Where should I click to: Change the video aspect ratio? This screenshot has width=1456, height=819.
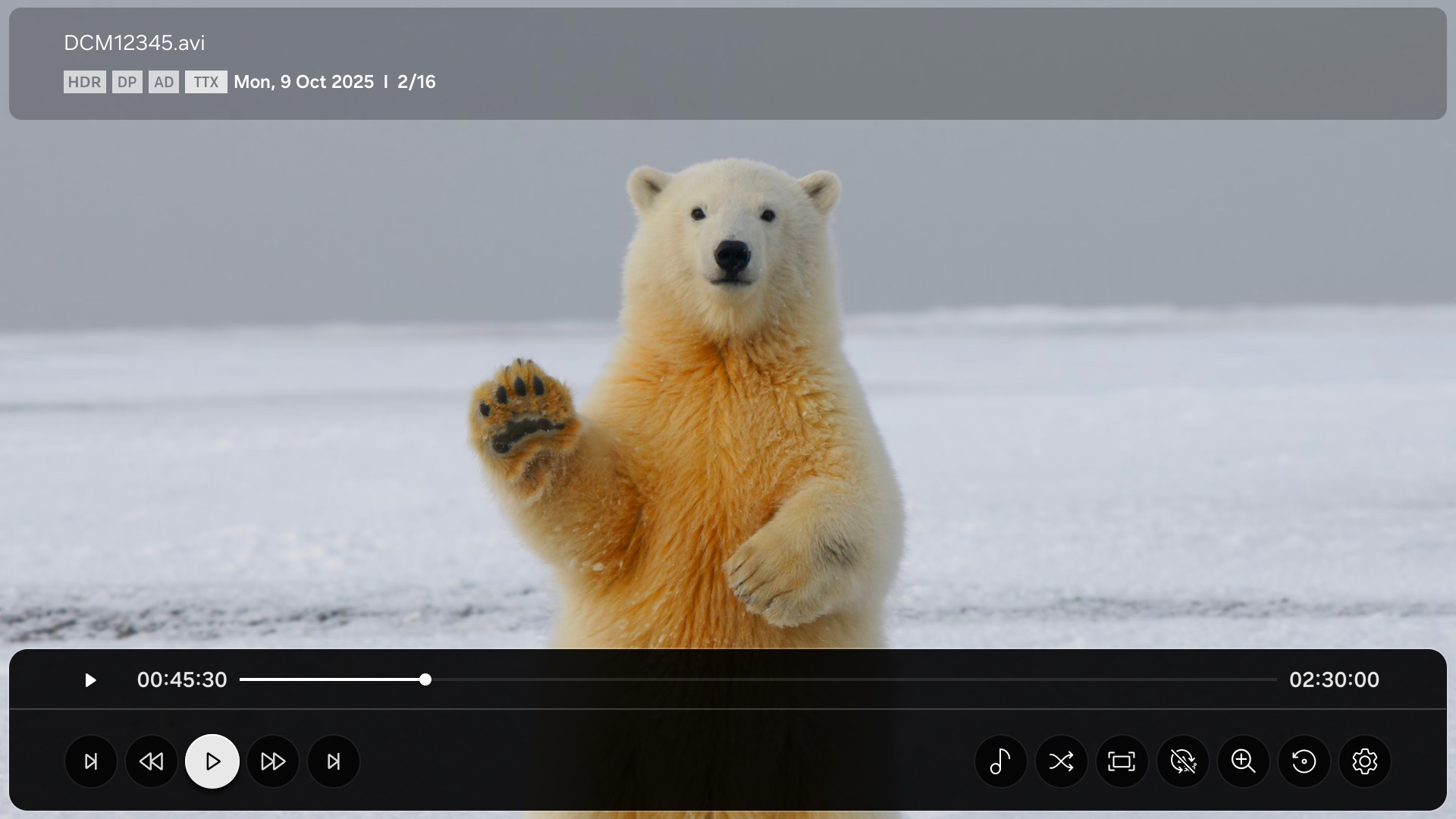point(1122,761)
